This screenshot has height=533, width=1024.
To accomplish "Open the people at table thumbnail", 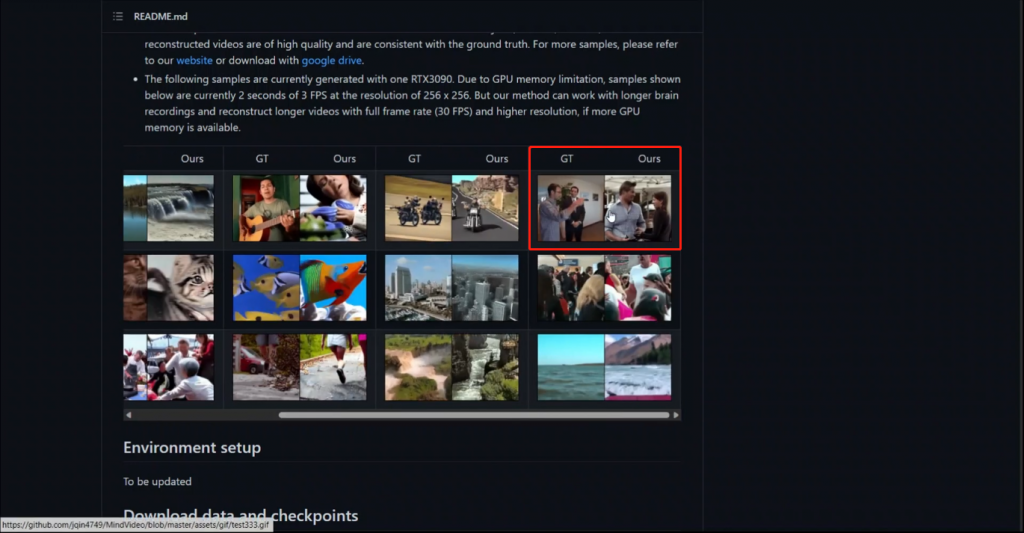I will click(168, 367).
